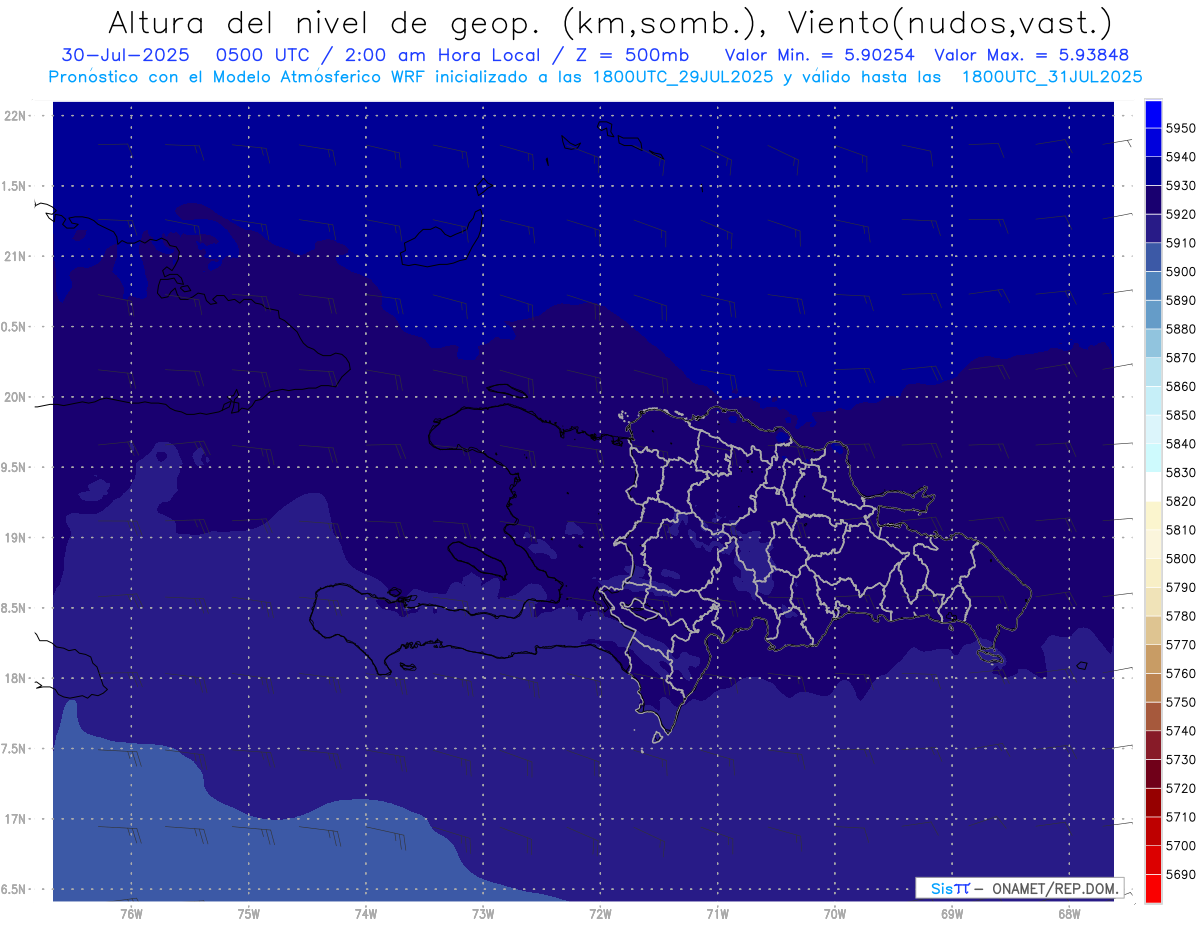Select the "Valor Min. = 5.90254" text
This screenshot has width=1200, height=927.
tap(820, 55)
